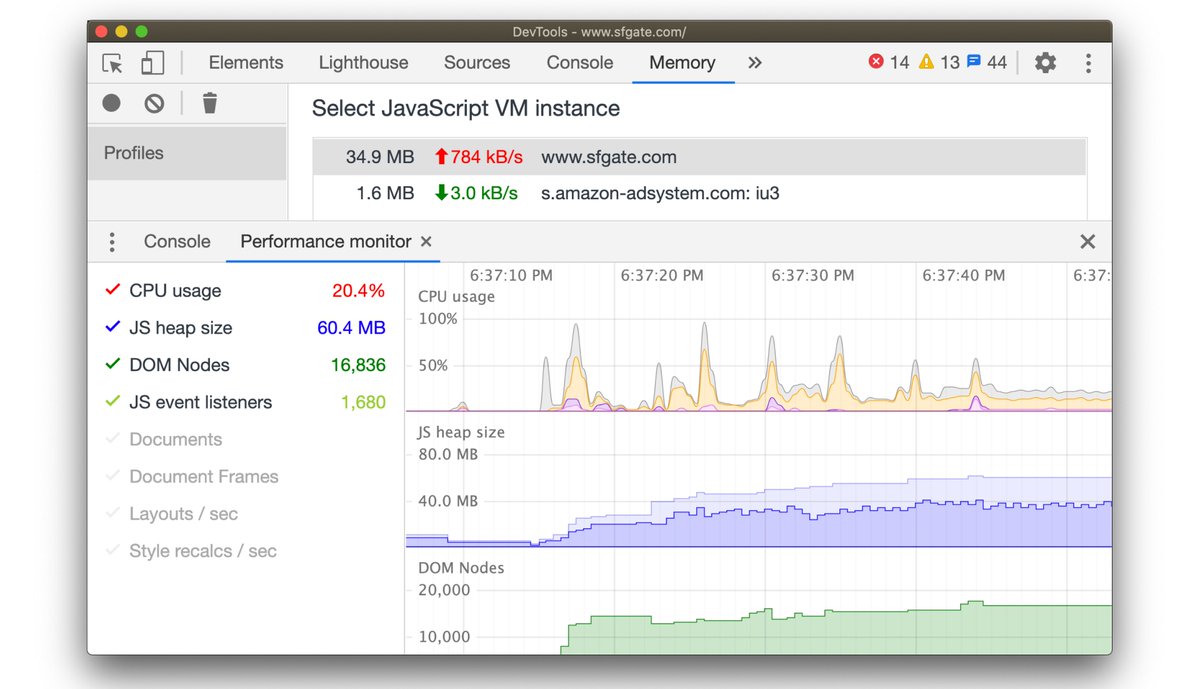Screen dimensions: 1200x689
Task: Toggle the device toolbar icon
Action: point(152,63)
